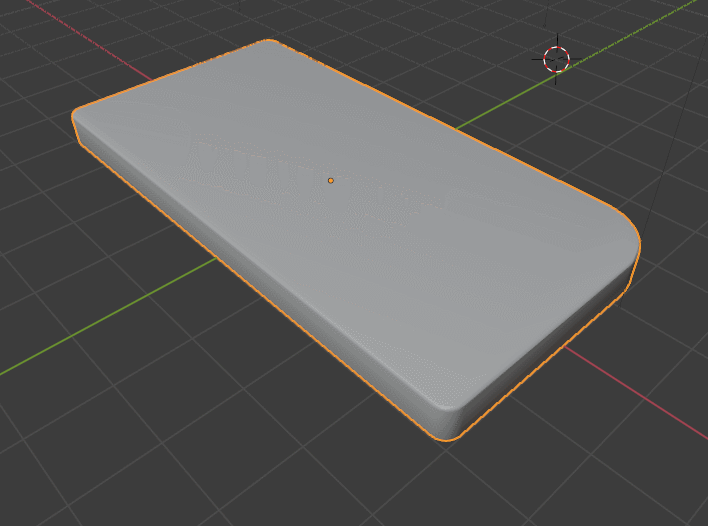Click the orange origin dot of the object
The image size is (708, 526).
click(331, 181)
